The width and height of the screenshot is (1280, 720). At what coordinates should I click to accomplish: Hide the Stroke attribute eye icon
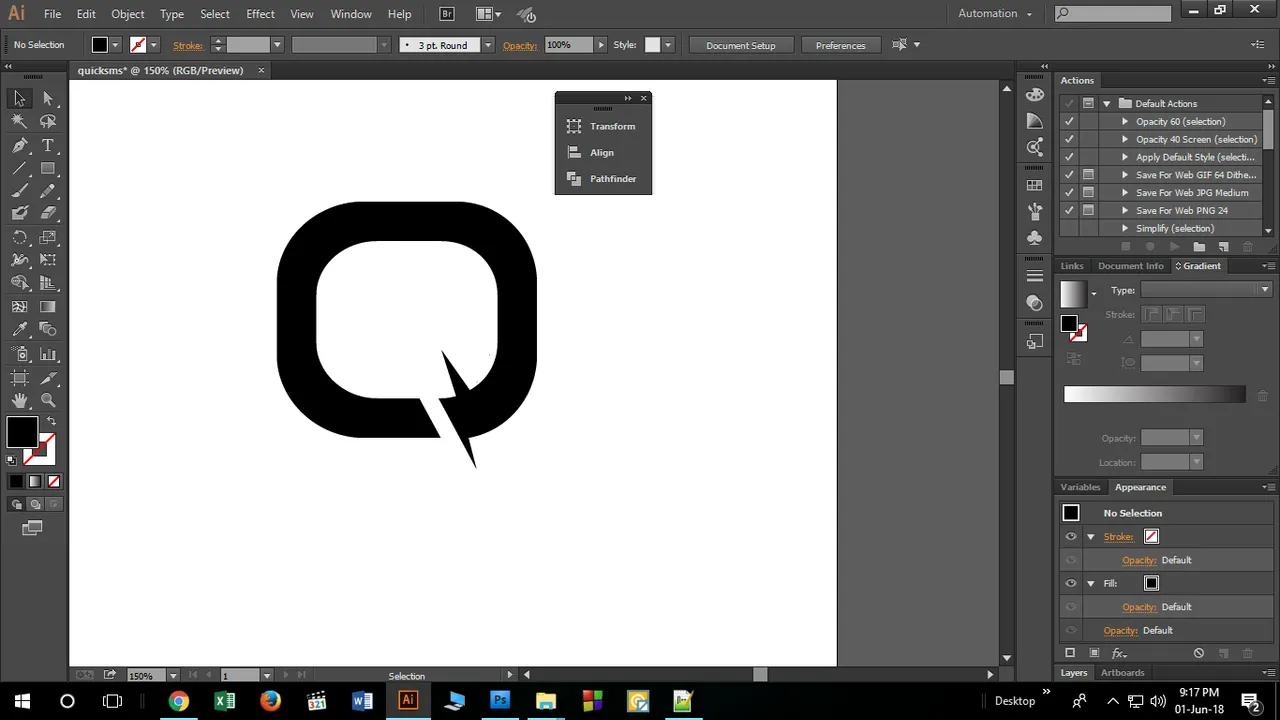click(1071, 537)
